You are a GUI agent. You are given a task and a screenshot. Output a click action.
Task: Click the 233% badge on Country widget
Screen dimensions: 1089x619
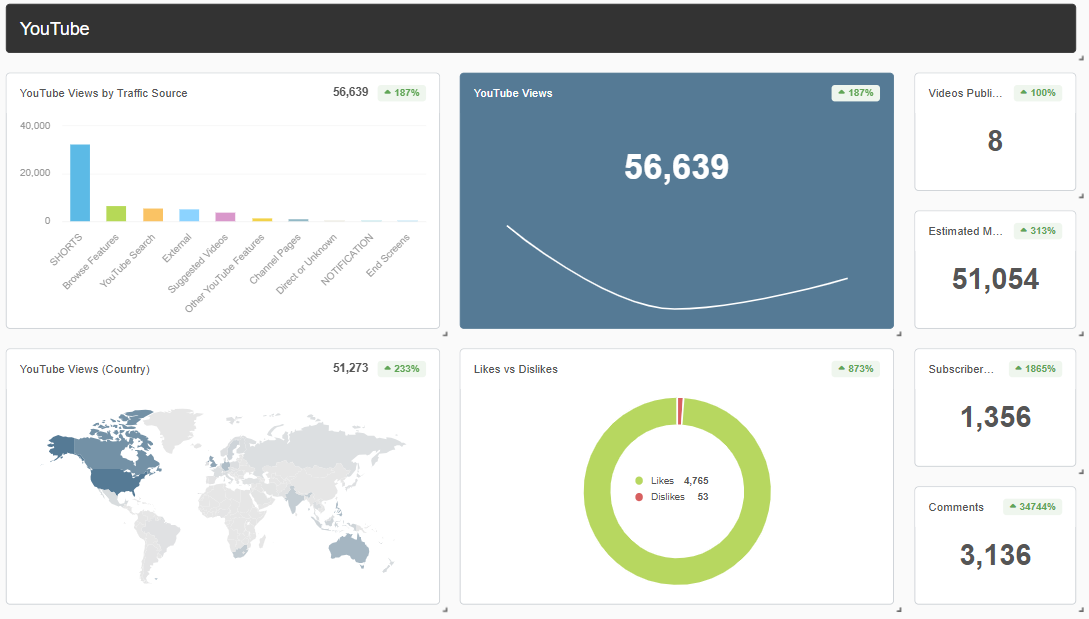(401, 369)
